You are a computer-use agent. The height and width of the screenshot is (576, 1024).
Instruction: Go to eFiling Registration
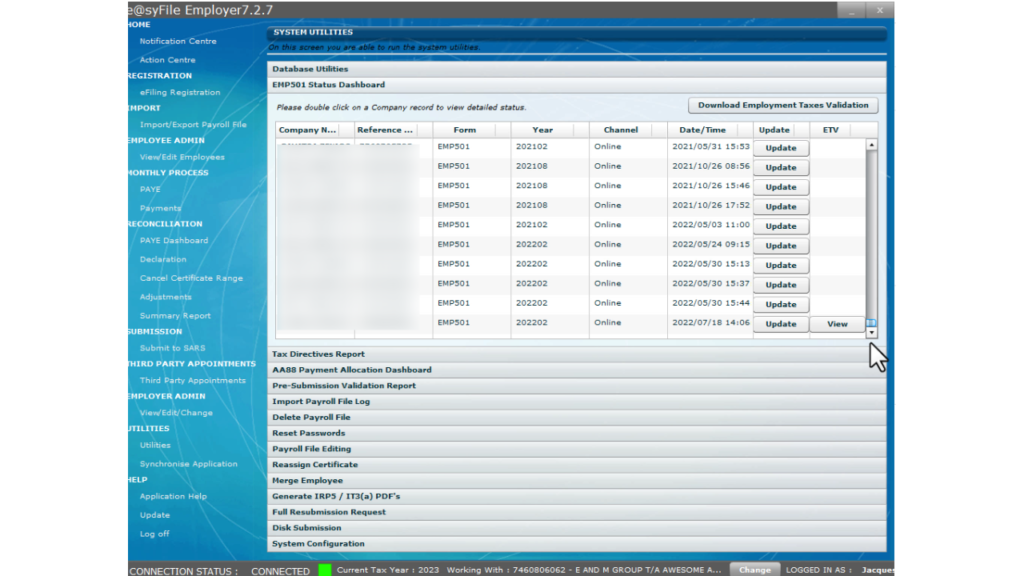point(180,92)
